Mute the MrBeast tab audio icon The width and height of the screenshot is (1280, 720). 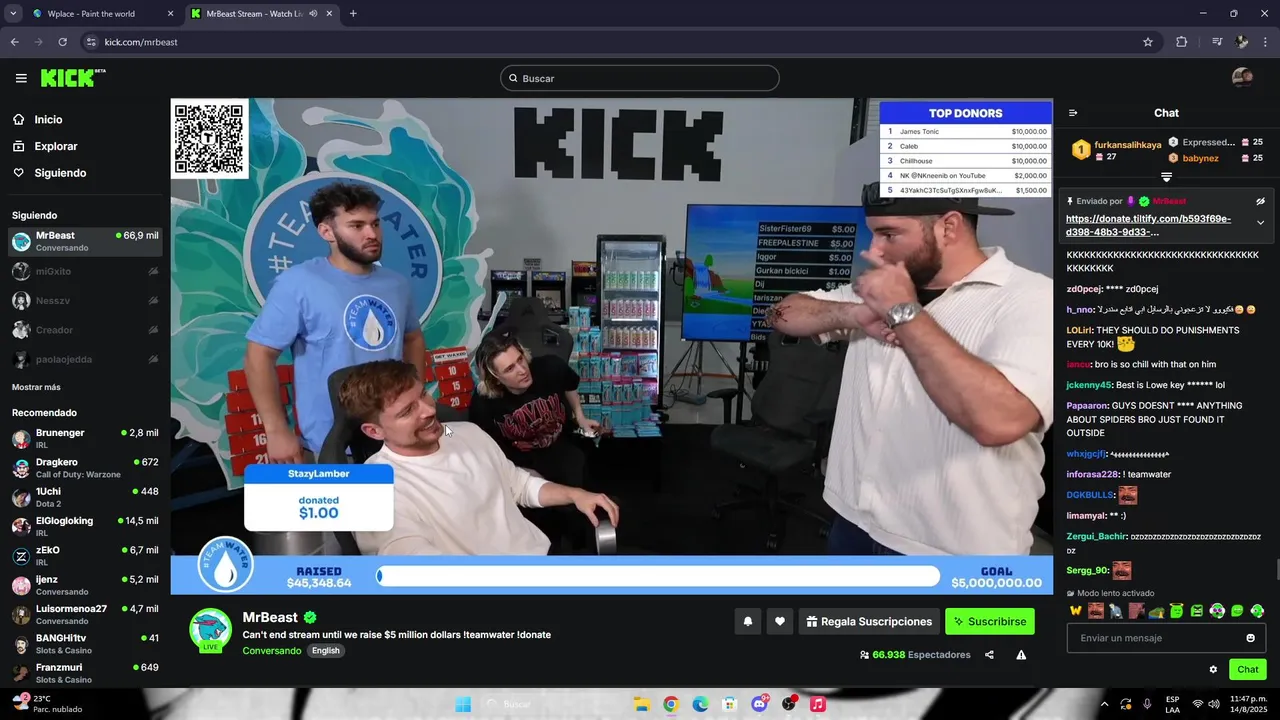[313, 14]
